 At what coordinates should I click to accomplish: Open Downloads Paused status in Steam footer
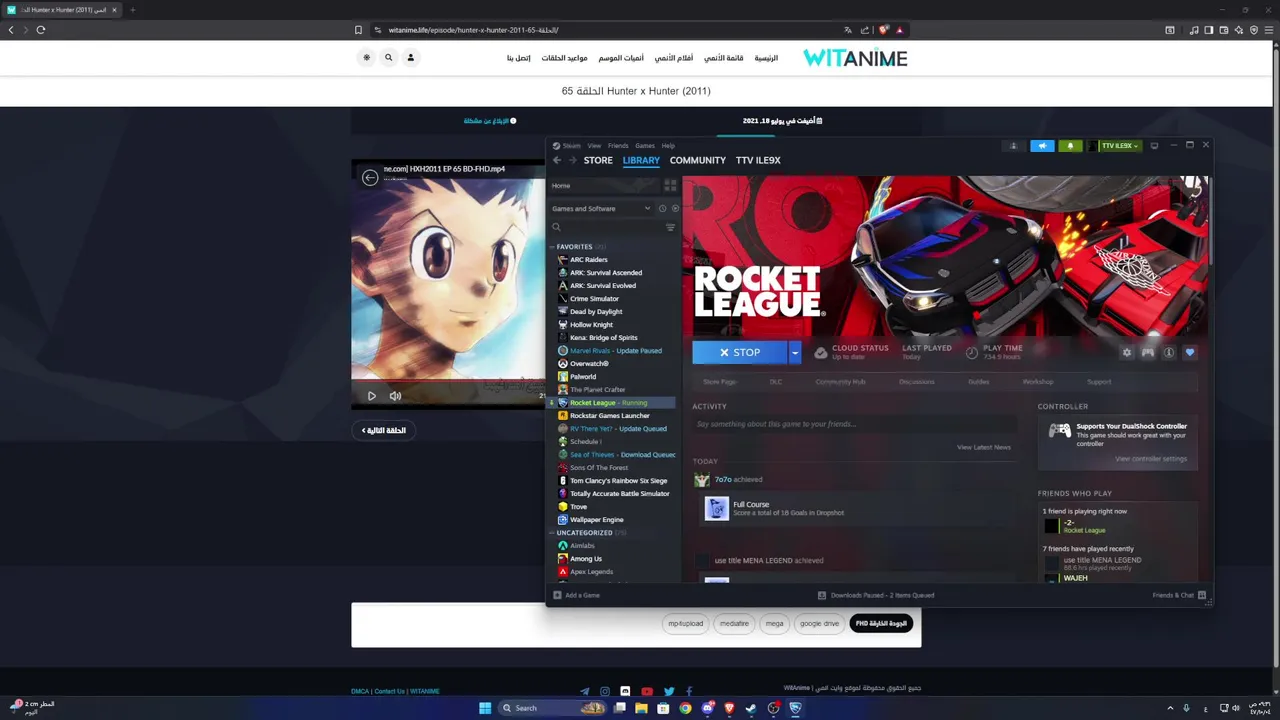(x=876, y=595)
